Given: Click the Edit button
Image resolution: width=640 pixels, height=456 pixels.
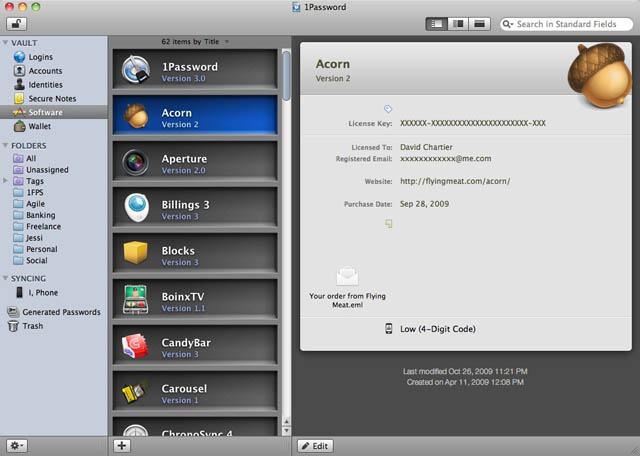Looking at the screenshot, I should 315,446.
